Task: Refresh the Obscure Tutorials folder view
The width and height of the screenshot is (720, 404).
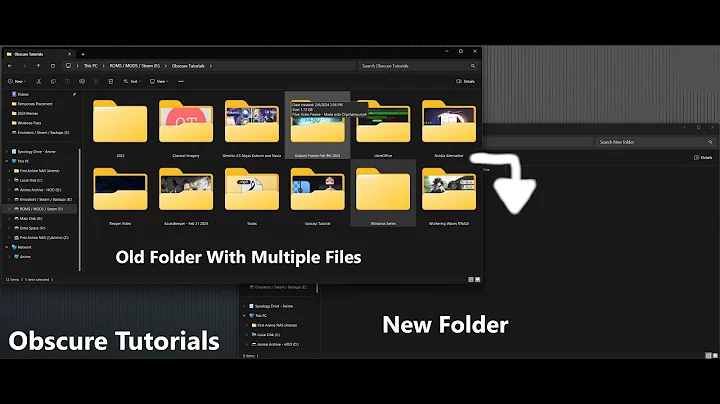Action: 53,66
